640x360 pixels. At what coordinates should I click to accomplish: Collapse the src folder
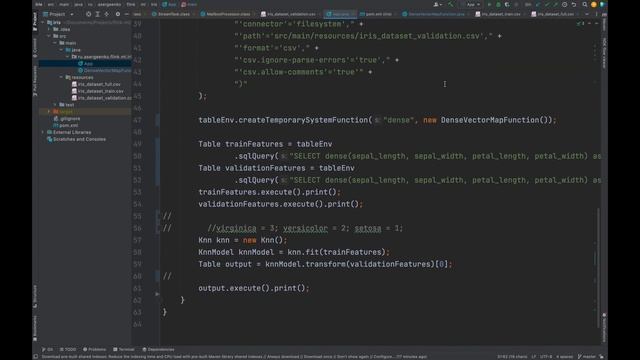[x=49, y=36]
